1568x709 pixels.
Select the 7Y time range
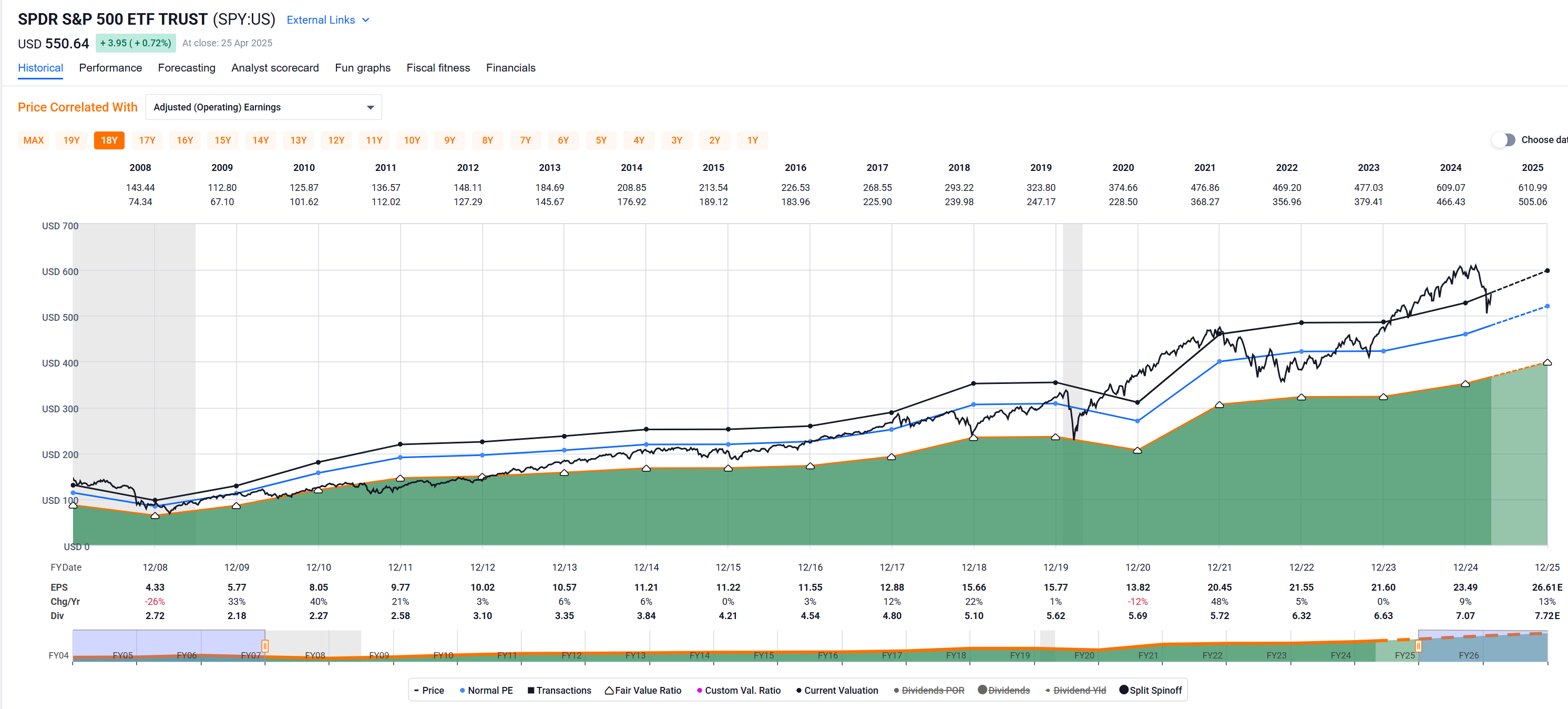pos(525,140)
